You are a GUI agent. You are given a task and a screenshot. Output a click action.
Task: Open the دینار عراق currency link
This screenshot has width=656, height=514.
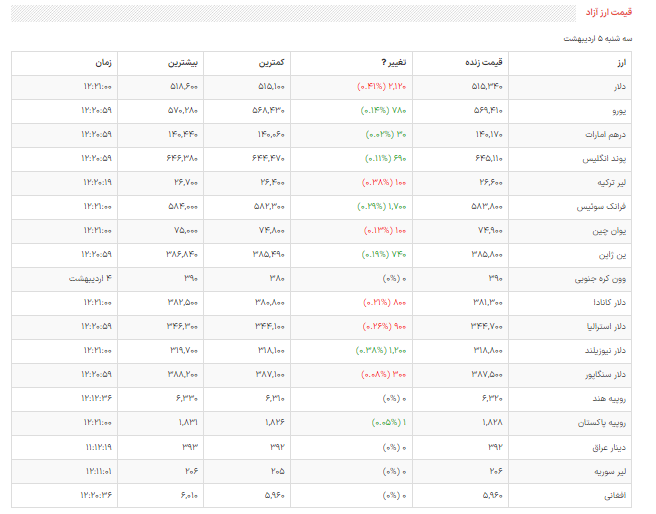click(x=609, y=446)
